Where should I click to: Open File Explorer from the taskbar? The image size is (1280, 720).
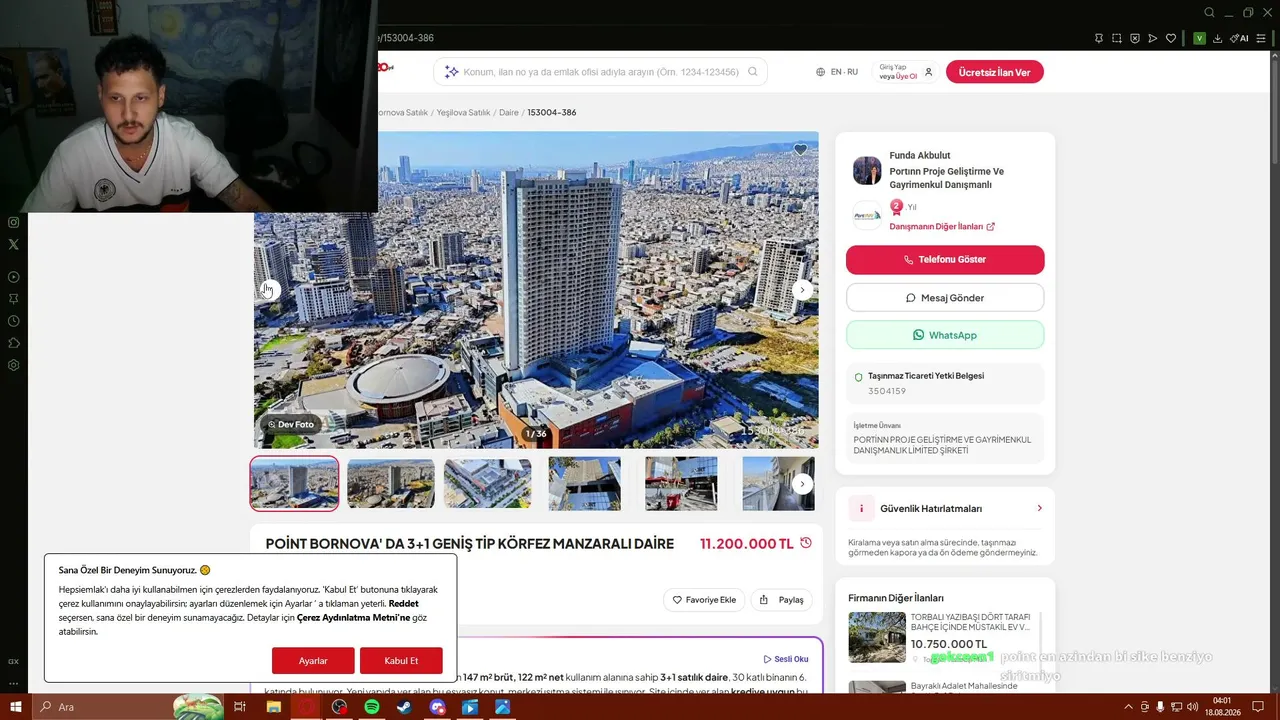click(273, 707)
